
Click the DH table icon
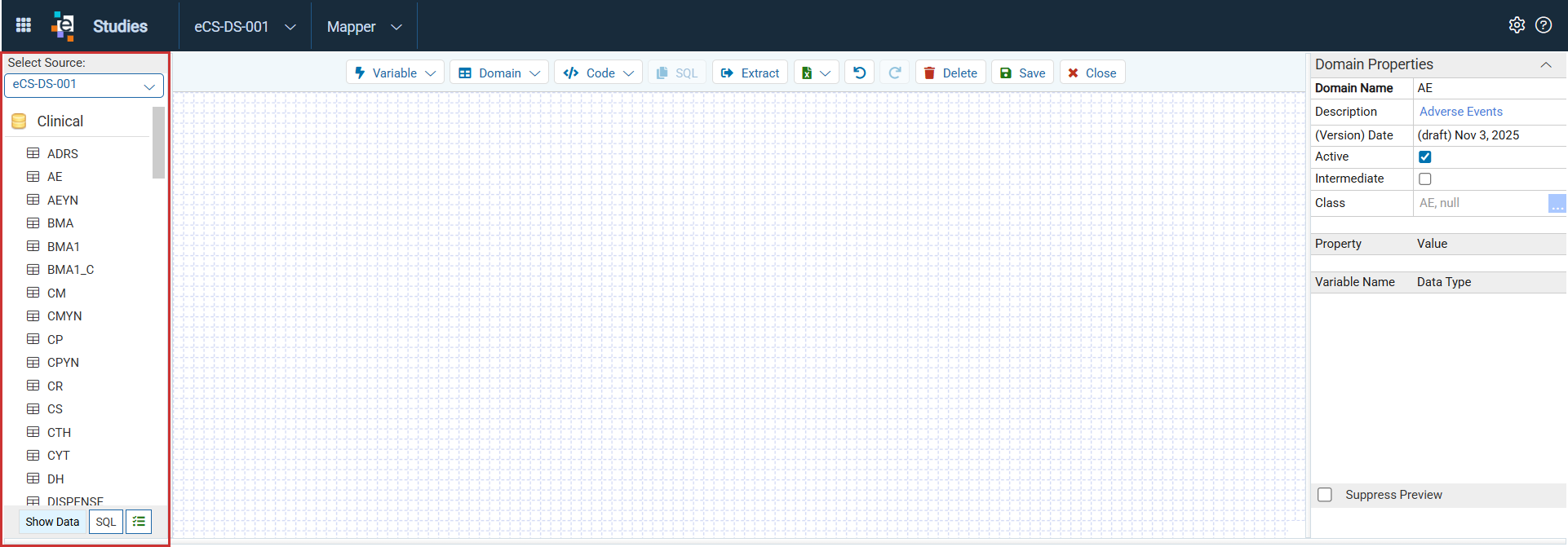pyautogui.click(x=33, y=479)
